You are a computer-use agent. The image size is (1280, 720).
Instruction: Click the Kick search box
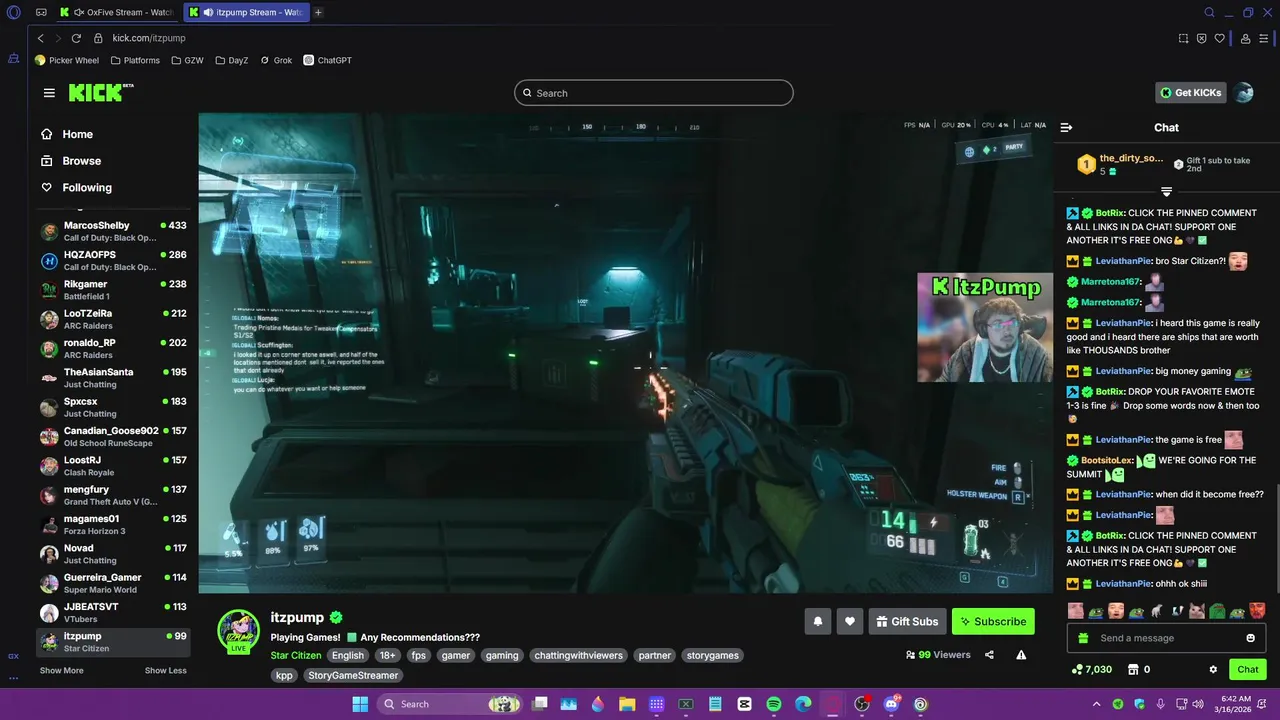pyautogui.click(x=654, y=93)
